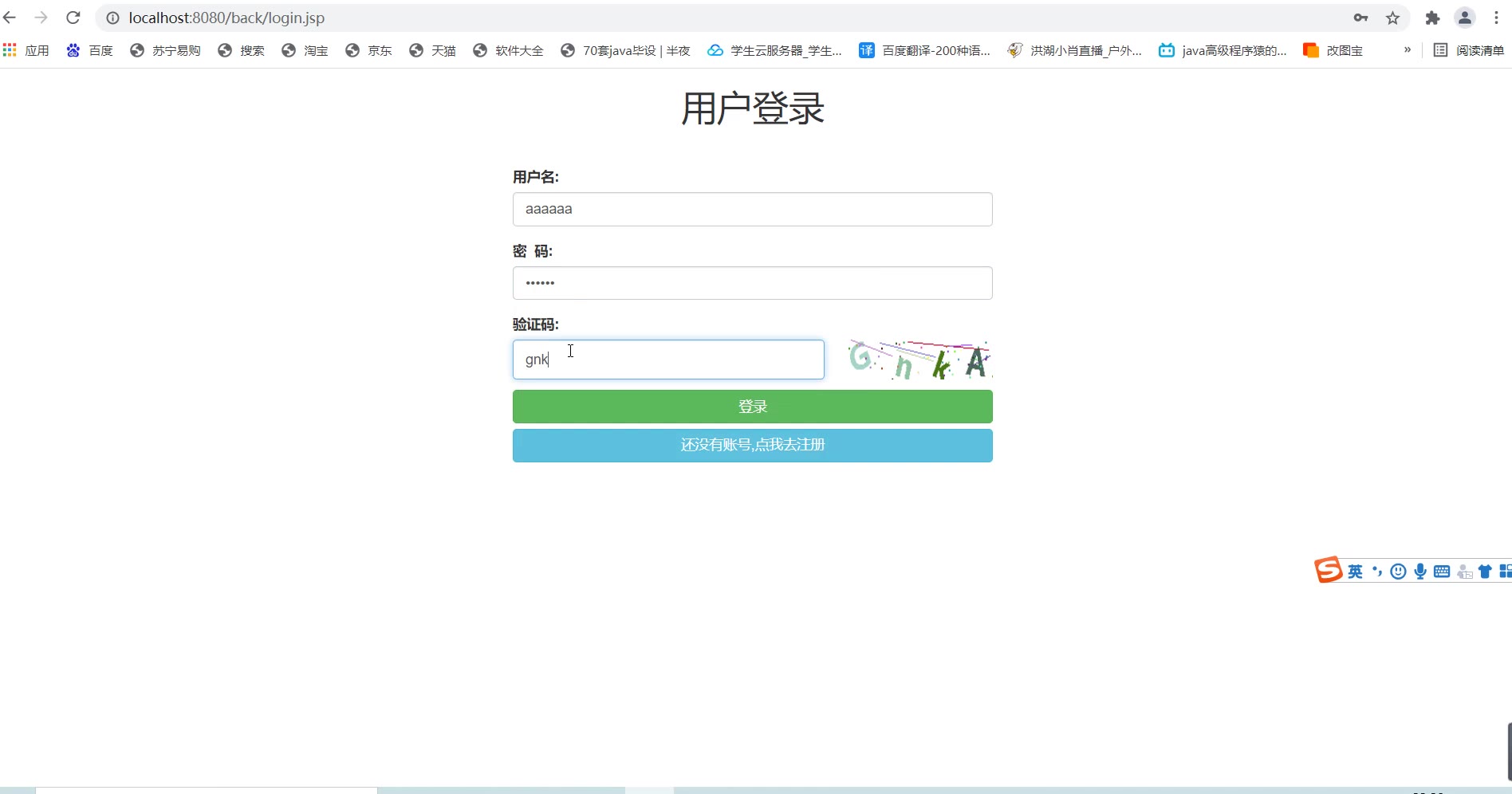Open the 天猫 bookmark
This screenshot has width=1512, height=794.
(432, 50)
